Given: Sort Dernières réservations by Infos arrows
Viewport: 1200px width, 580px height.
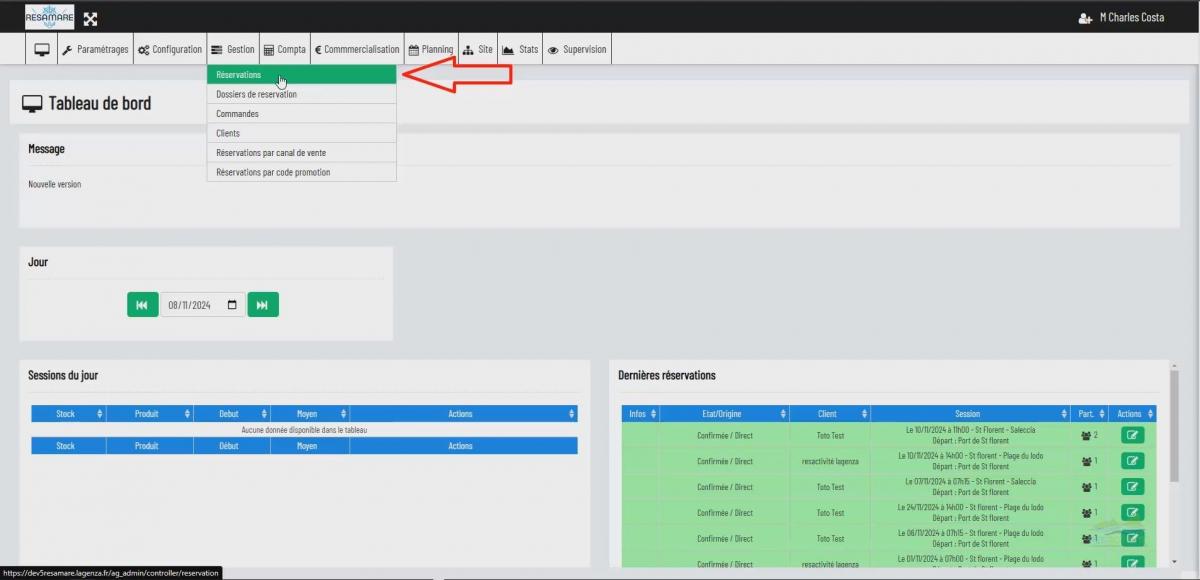Looking at the screenshot, I should pos(653,414).
